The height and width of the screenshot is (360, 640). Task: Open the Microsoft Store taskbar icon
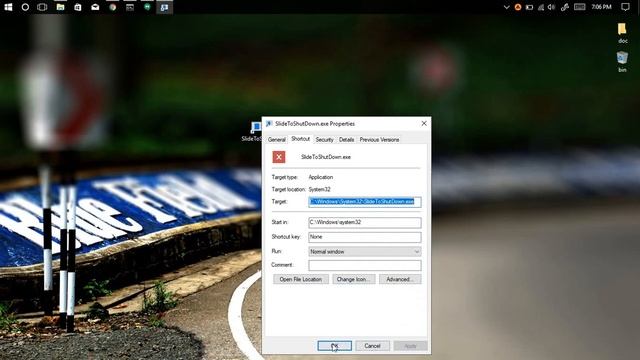[x=78, y=7]
